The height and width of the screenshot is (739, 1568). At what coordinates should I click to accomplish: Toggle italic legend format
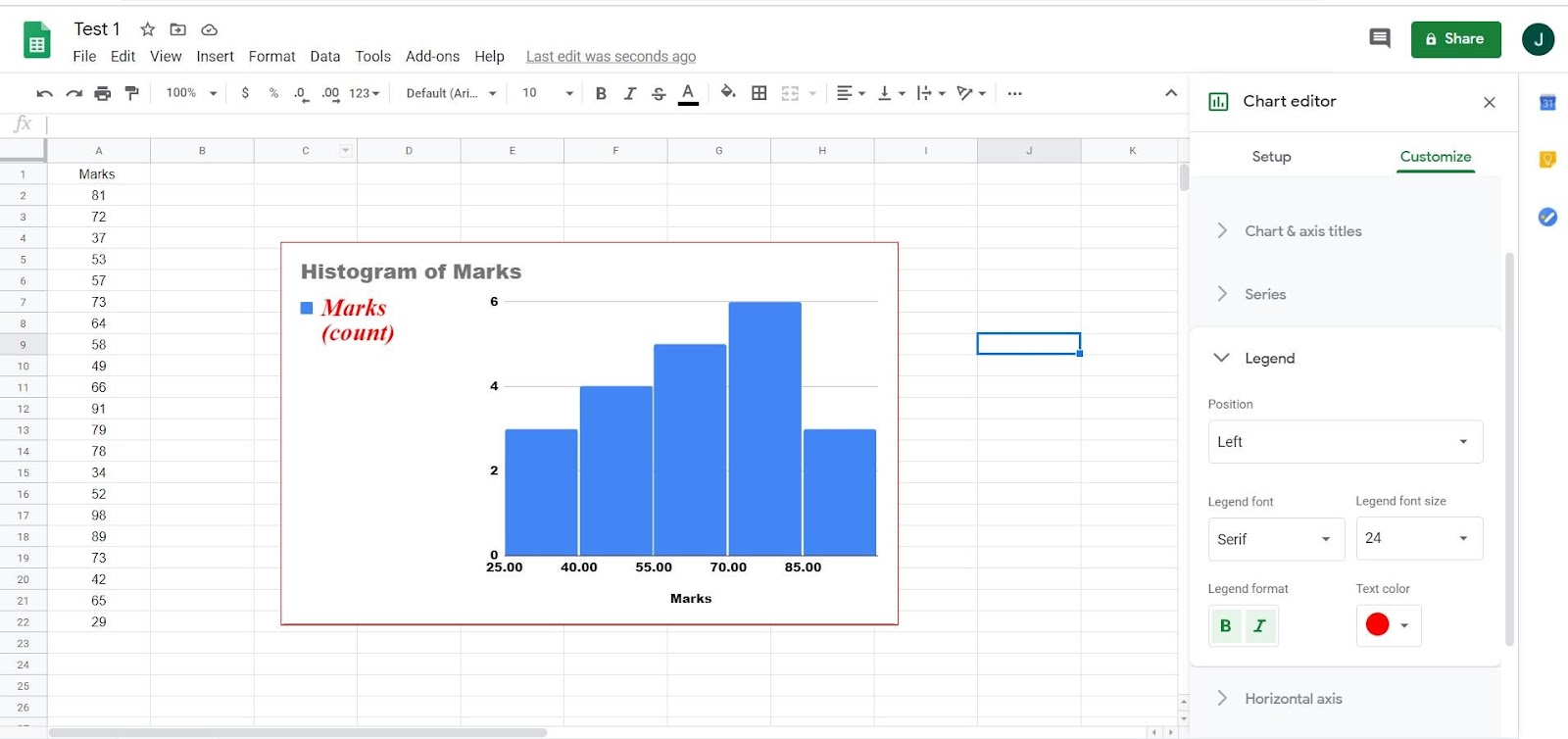(1260, 625)
